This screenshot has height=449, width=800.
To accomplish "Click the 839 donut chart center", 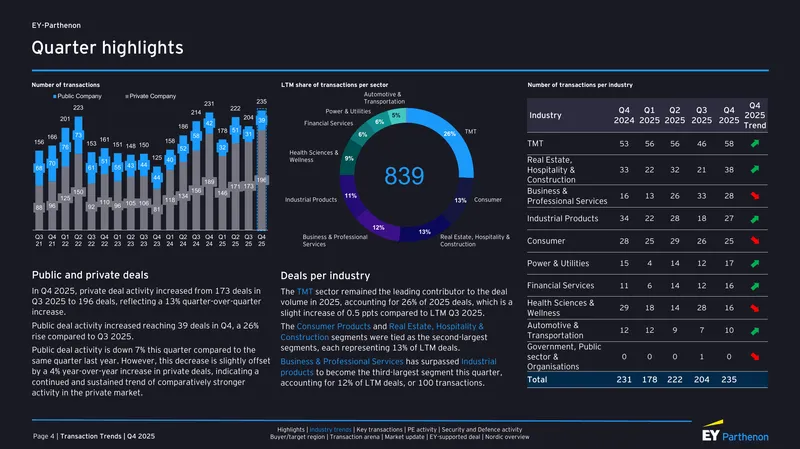I will click(x=404, y=176).
